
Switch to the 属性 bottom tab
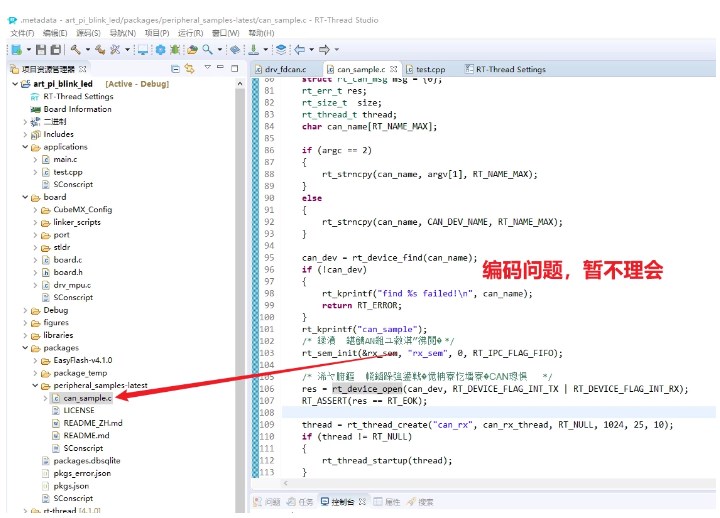pyautogui.click(x=387, y=502)
